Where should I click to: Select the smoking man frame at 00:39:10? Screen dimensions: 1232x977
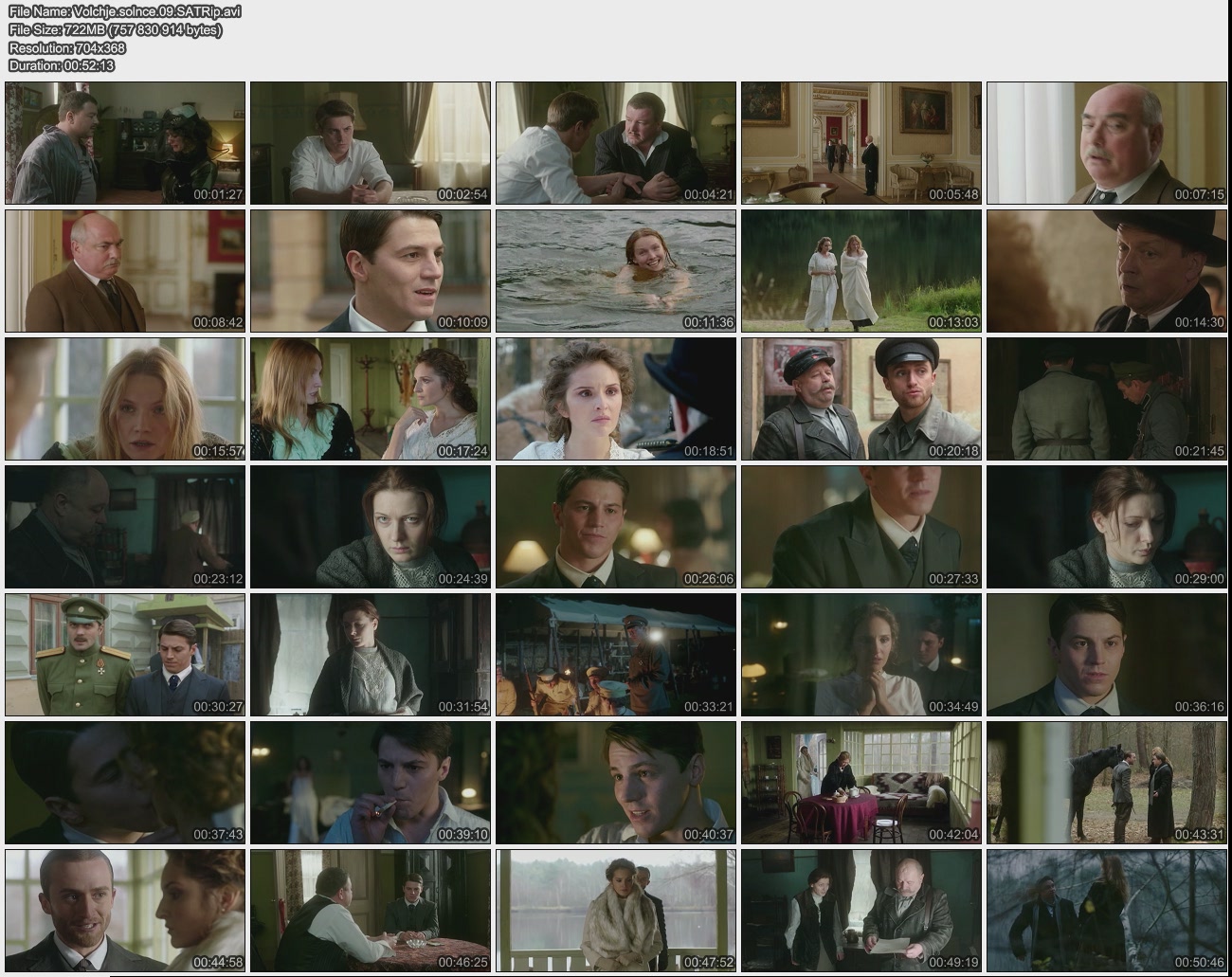371,782
